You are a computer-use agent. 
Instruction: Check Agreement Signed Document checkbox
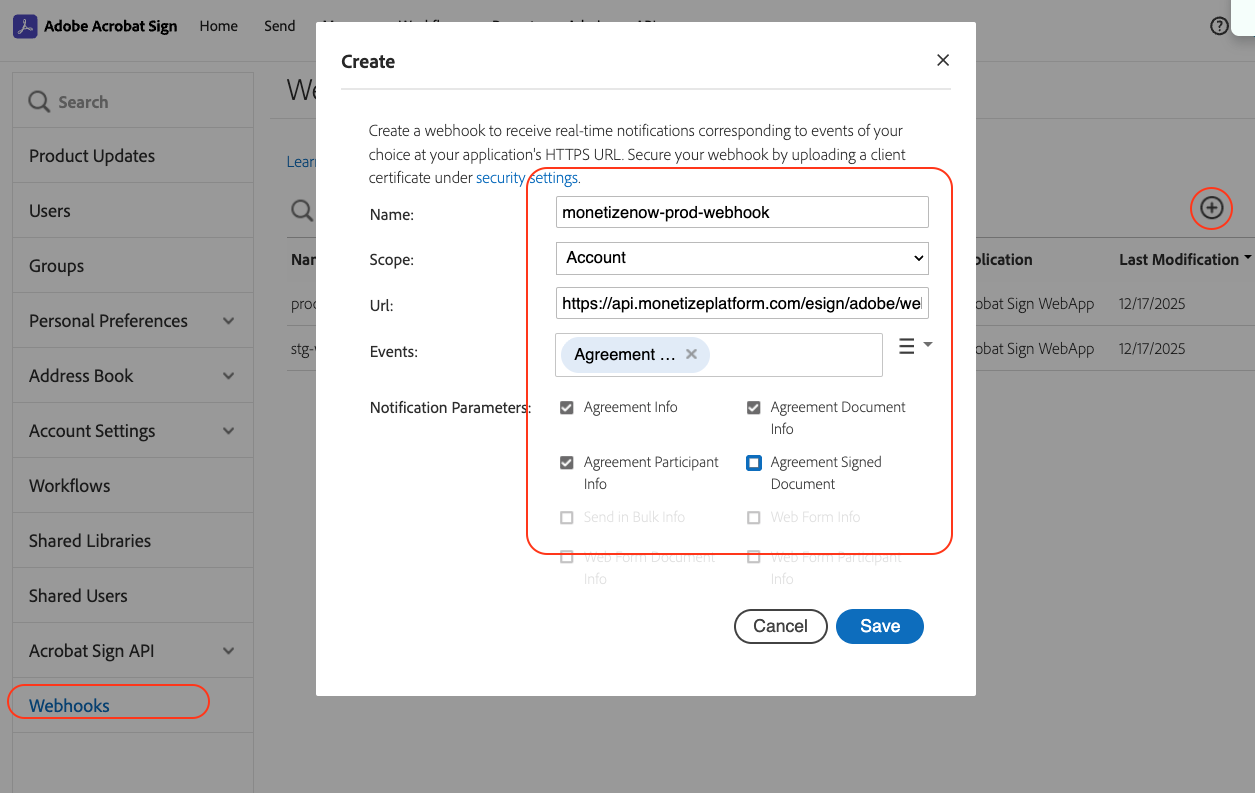754,463
